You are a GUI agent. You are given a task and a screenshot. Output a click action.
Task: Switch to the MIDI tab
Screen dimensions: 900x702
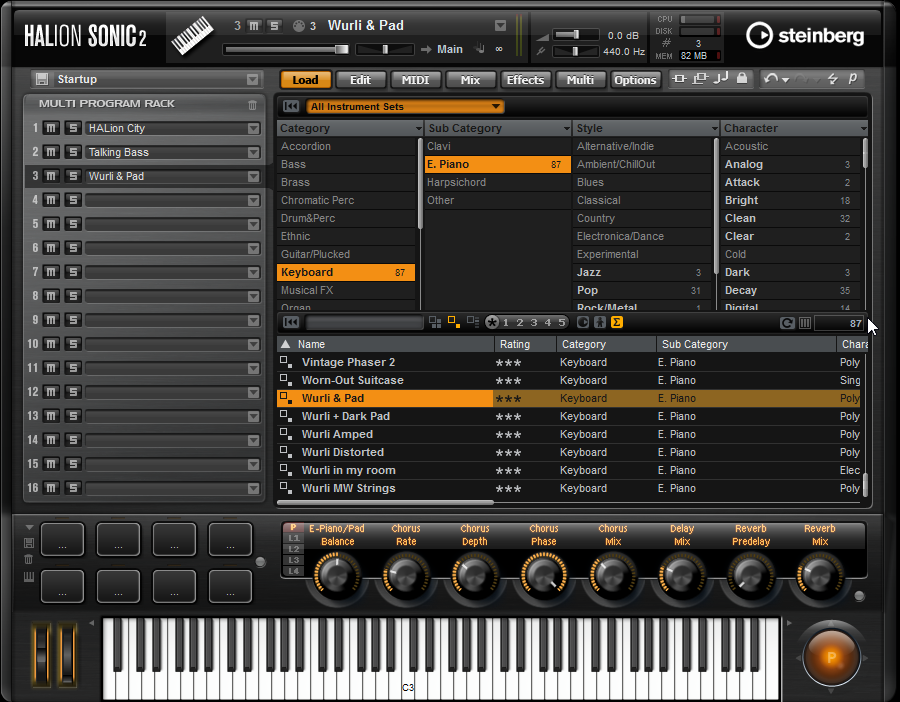tap(416, 80)
